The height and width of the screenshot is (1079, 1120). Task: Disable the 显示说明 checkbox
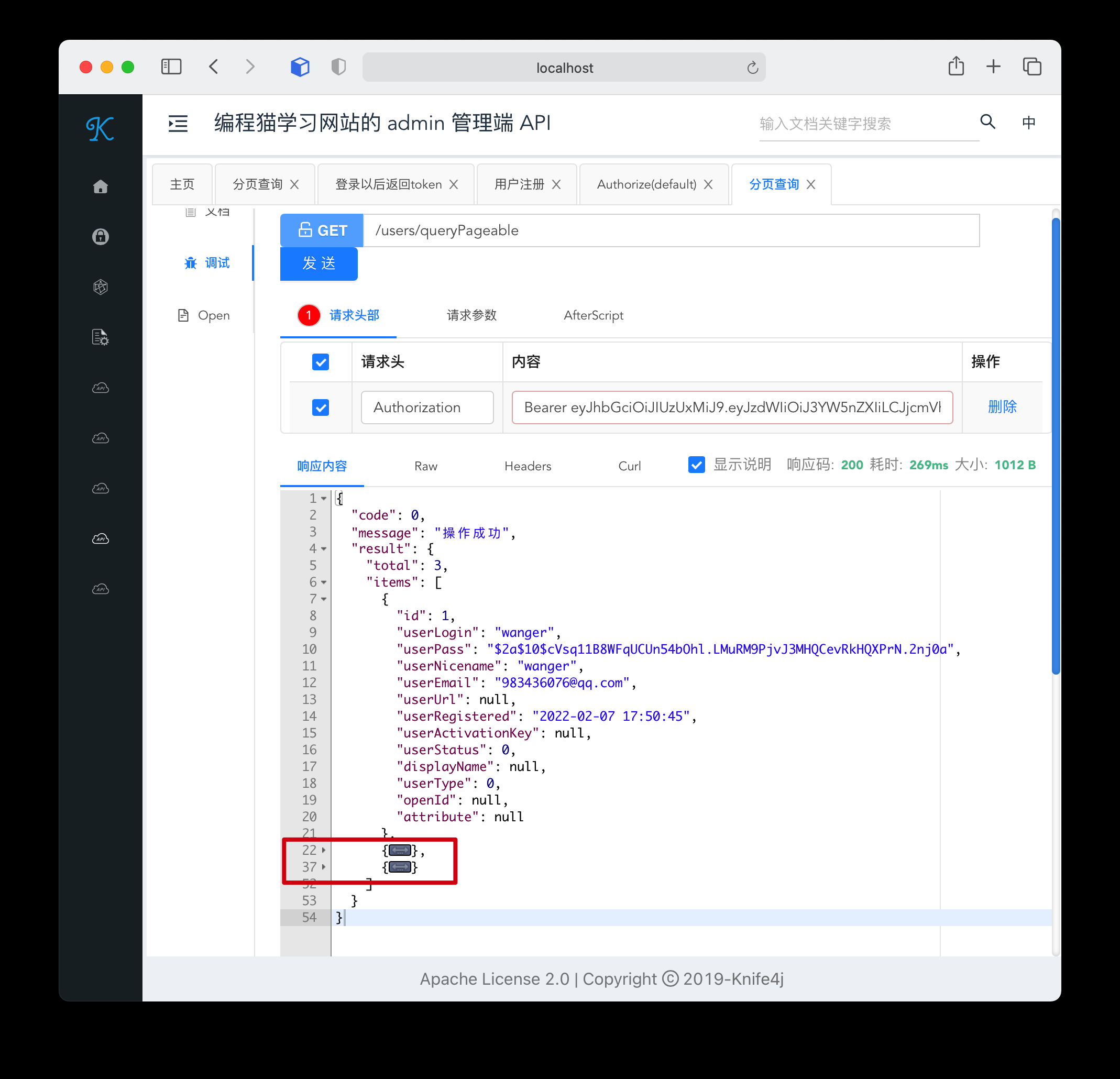click(x=696, y=465)
